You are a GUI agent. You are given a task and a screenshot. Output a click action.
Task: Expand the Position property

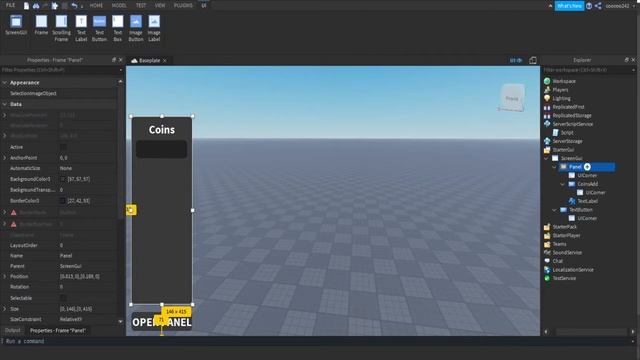tap(4, 276)
